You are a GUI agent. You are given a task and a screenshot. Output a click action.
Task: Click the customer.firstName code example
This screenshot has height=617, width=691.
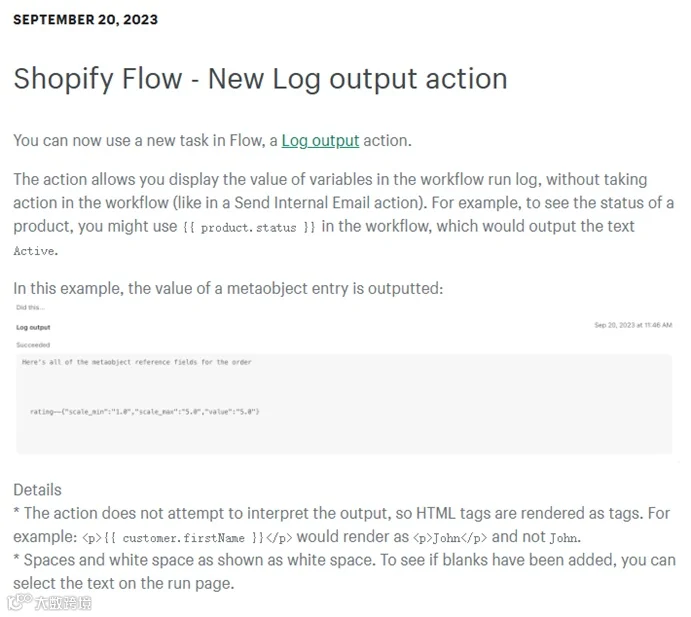pyautogui.click(x=187, y=538)
